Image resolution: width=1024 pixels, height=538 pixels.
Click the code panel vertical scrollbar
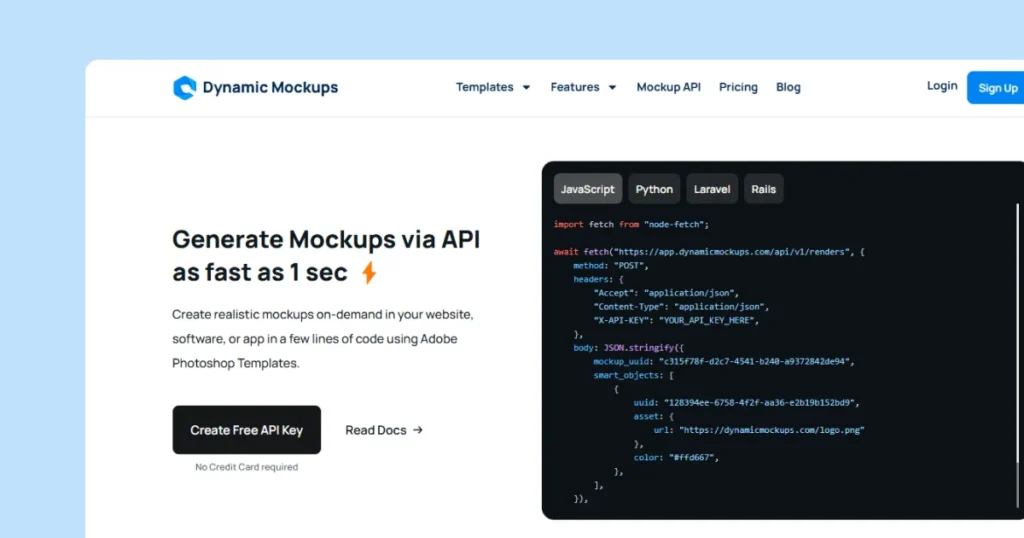[1017, 356]
